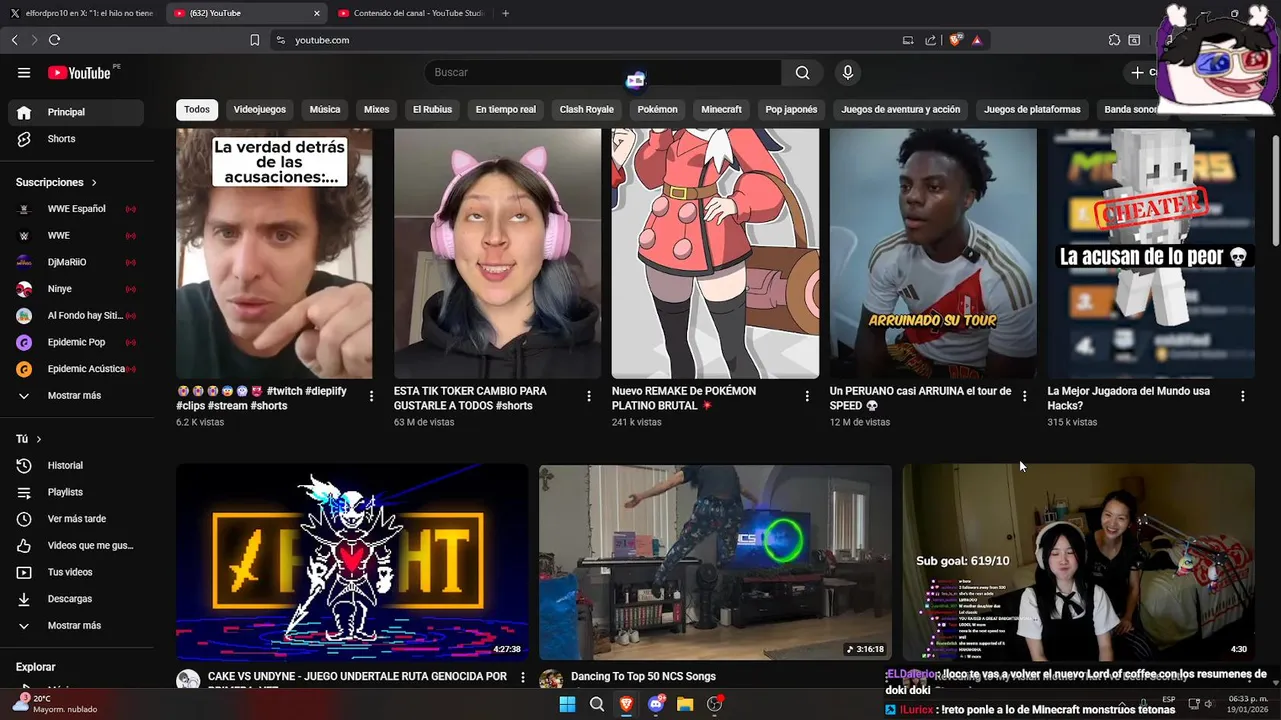Open the Windows taskbar search
The image size is (1281, 720).
click(597, 704)
